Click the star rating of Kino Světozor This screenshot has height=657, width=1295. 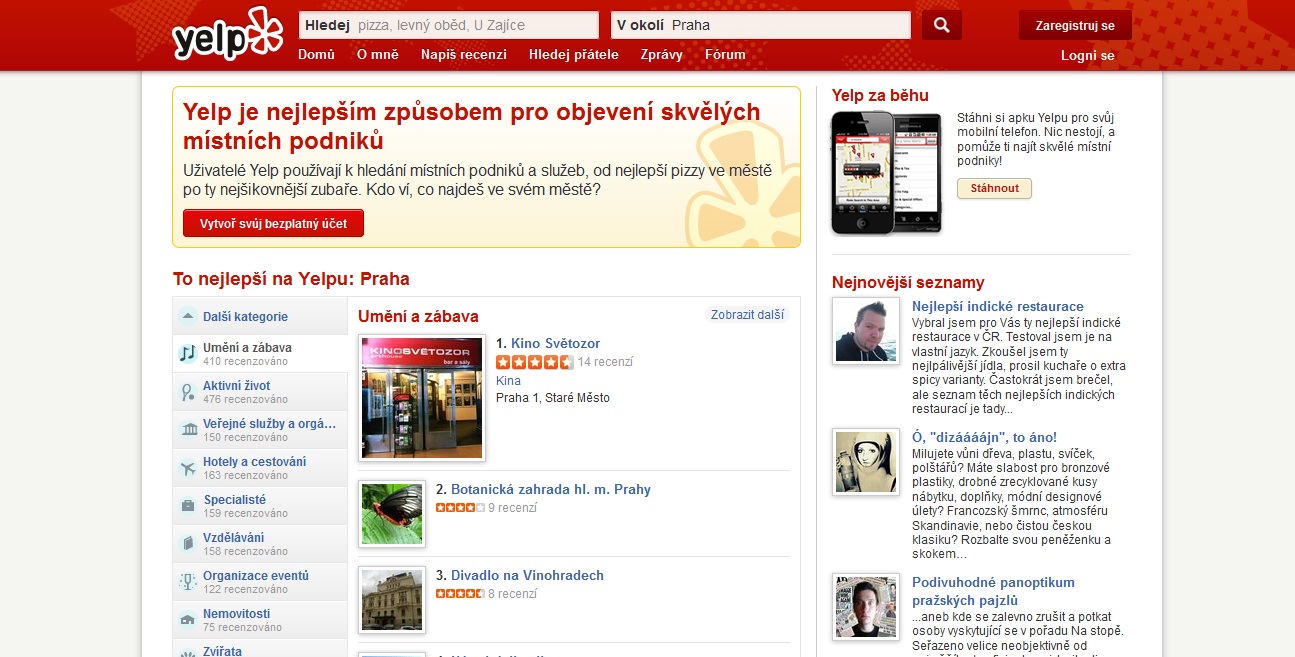[x=534, y=362]
